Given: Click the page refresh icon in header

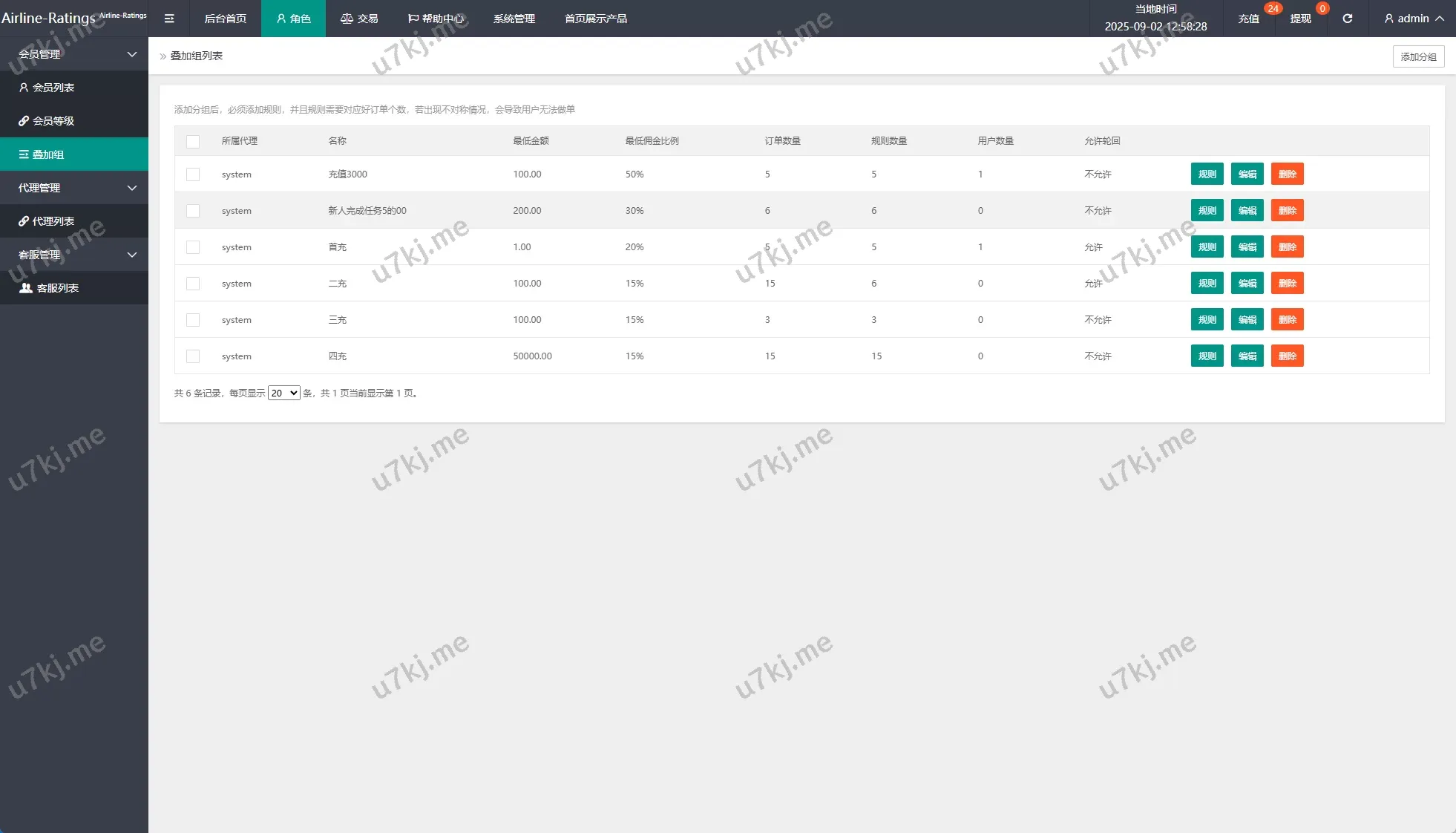Looking at the screenshot, I should [x=1347, y=19].
